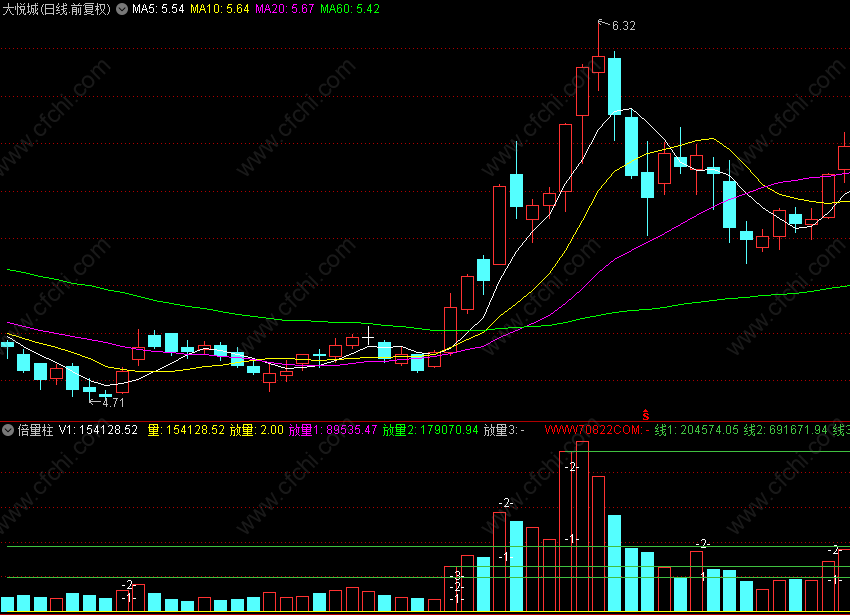Click the 倍量柱 indicator name
Screen dimensions: 850x615
35,430
